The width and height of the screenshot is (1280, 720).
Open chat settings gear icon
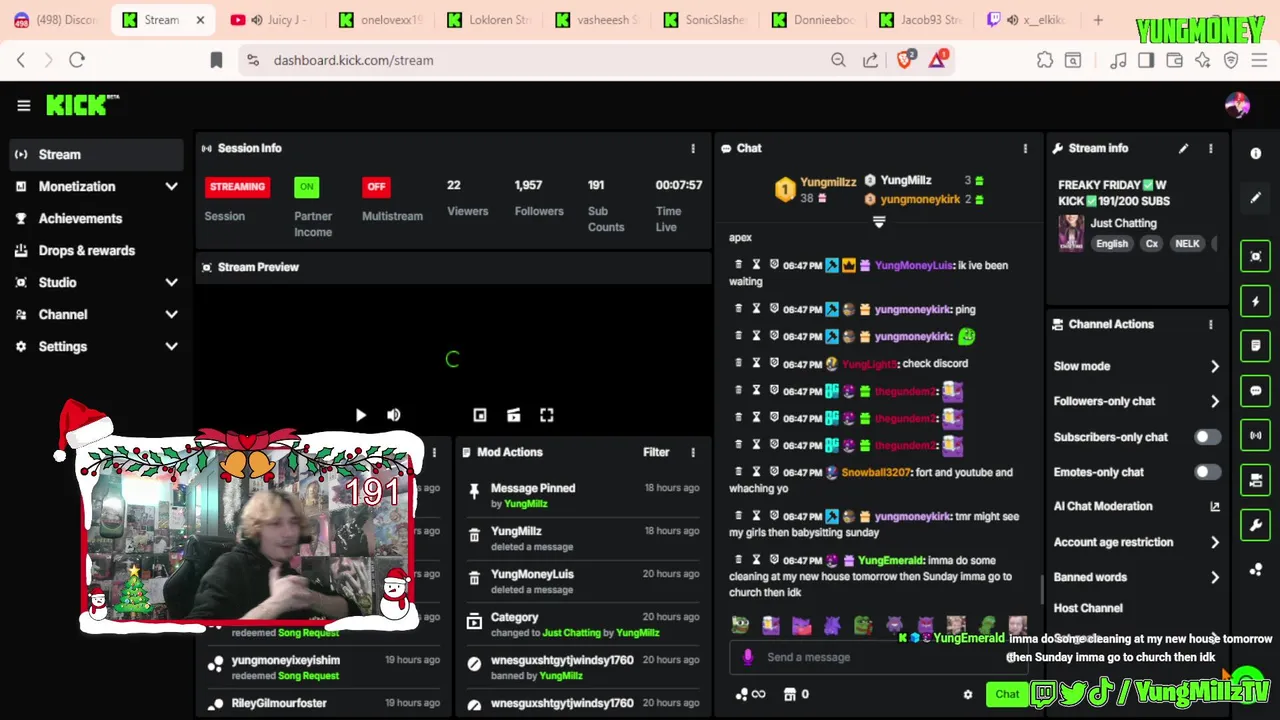[967, 694]
